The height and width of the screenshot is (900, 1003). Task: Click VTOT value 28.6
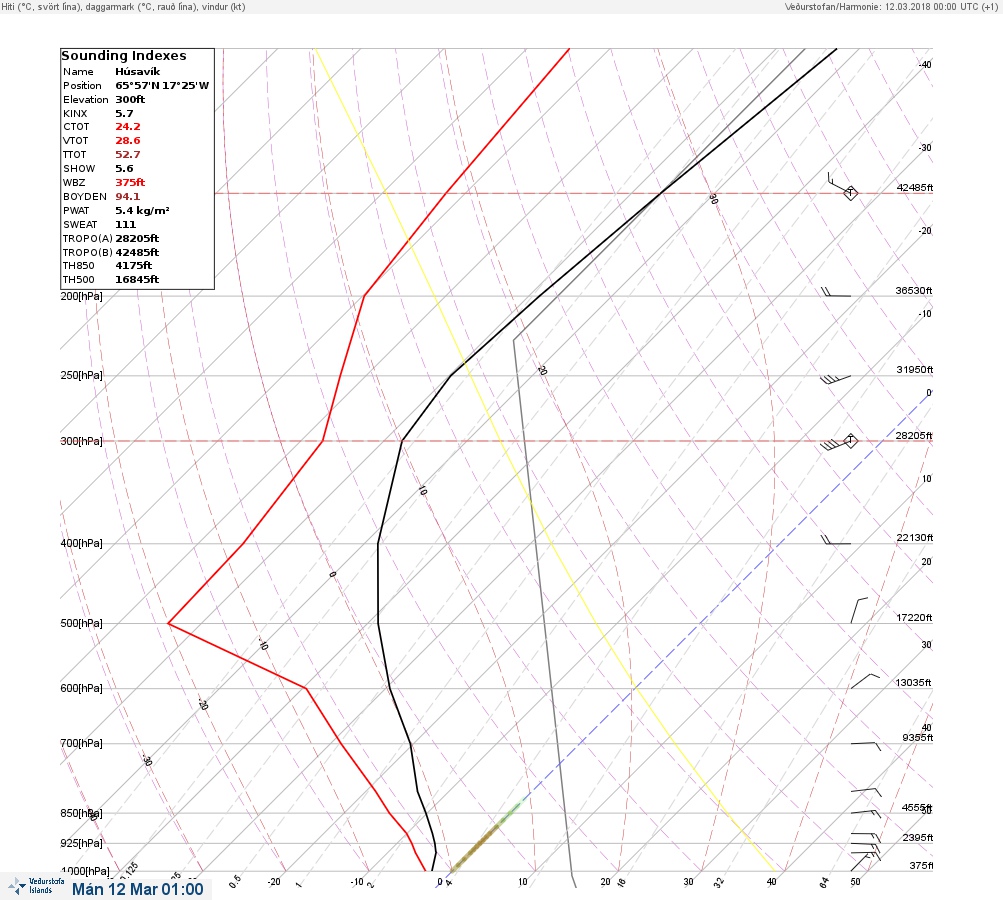click(x=128, y=141)
